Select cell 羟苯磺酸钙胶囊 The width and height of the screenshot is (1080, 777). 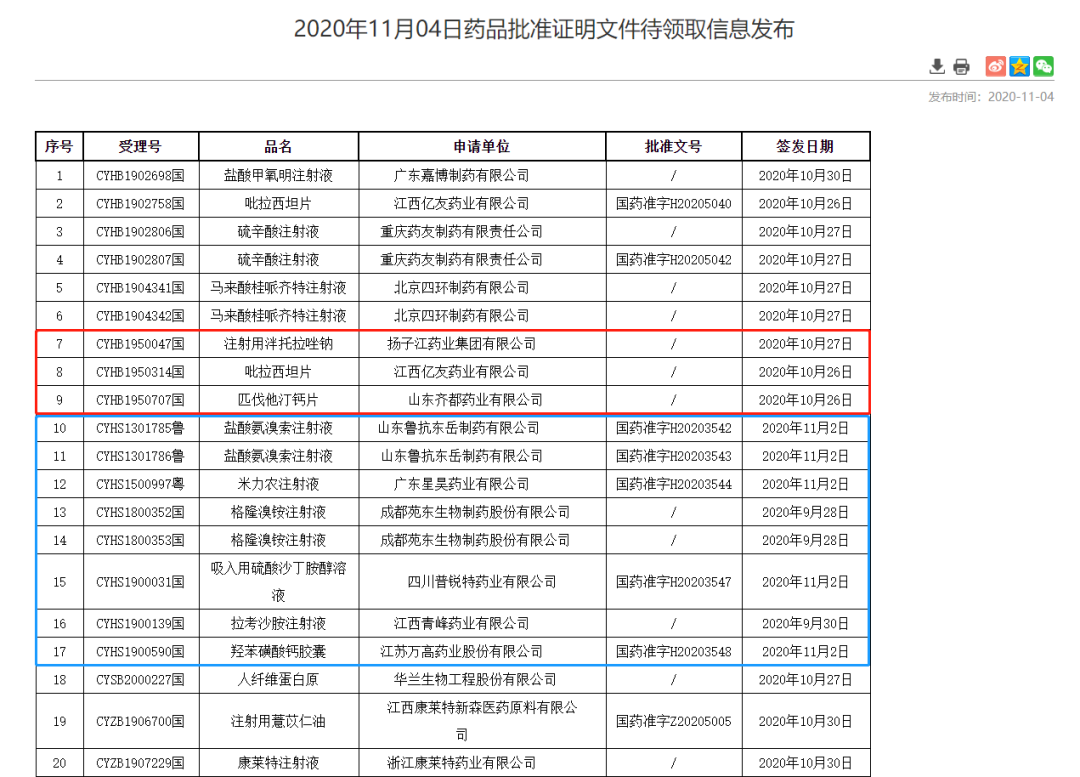[278, 652]
